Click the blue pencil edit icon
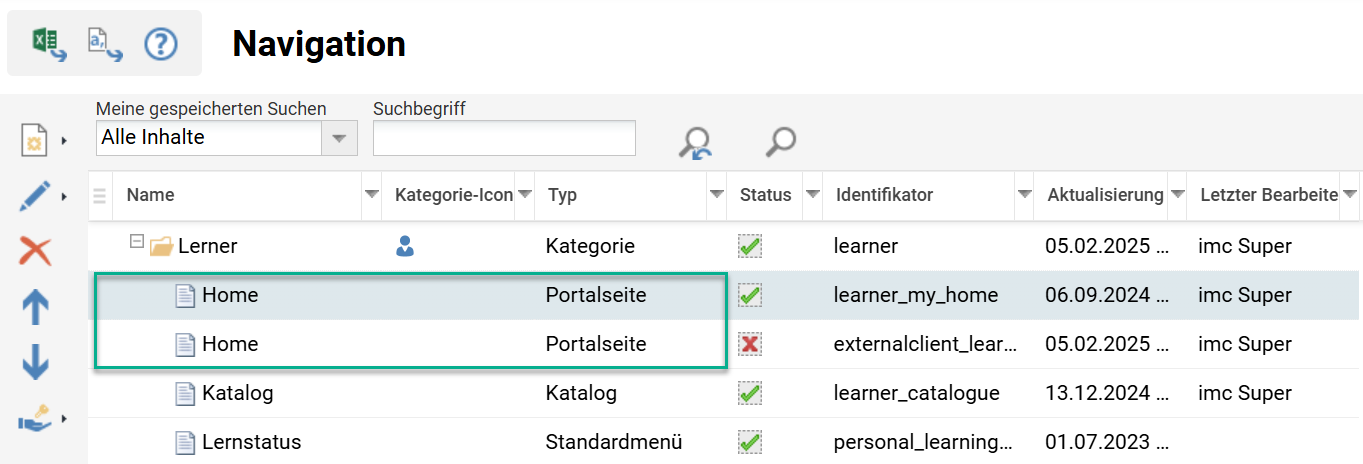The width and height of the screenshot is (1363, 464). (35, 196)
